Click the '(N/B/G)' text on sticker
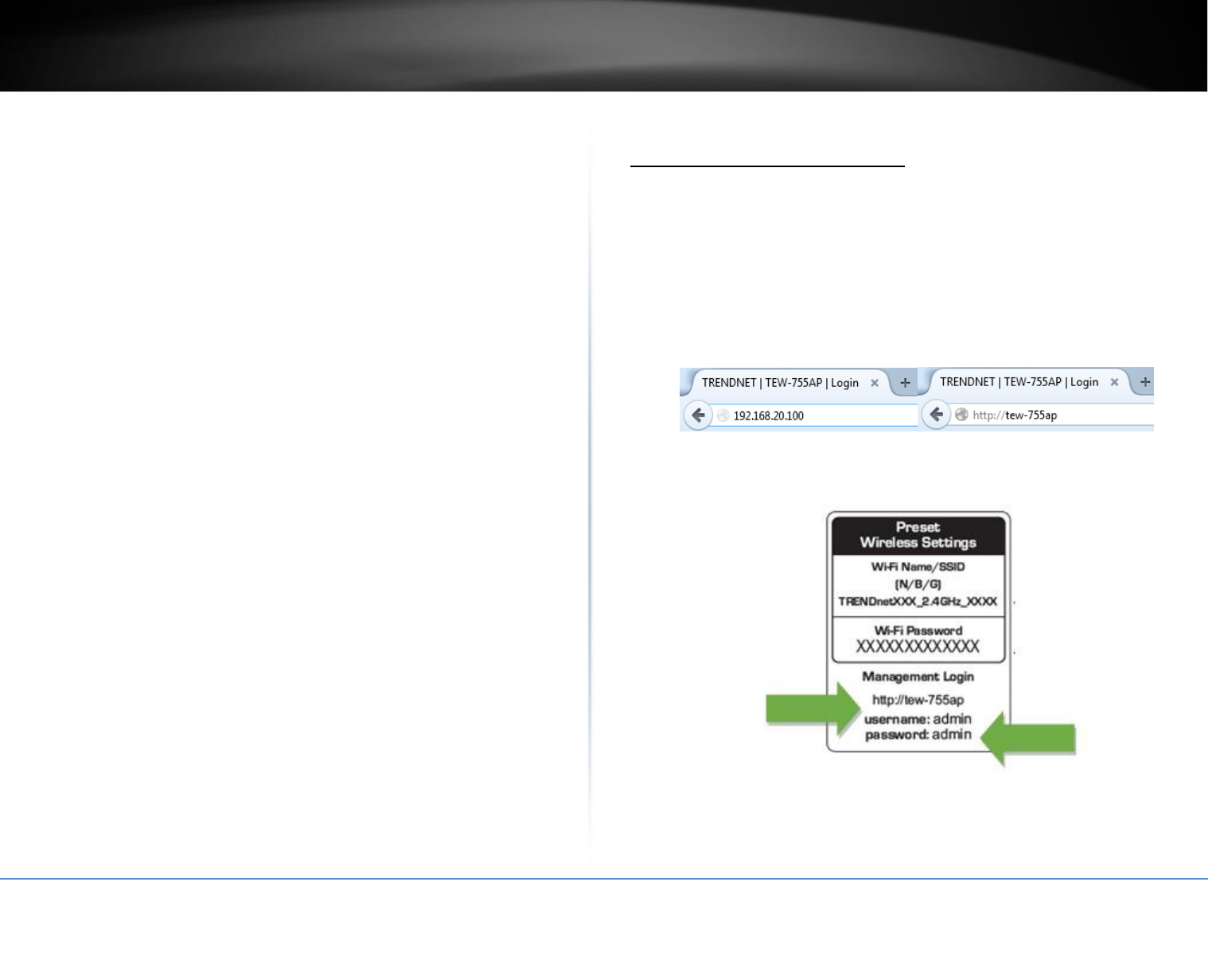This screenshot has height=956, width=1232. tap(918, 583)
